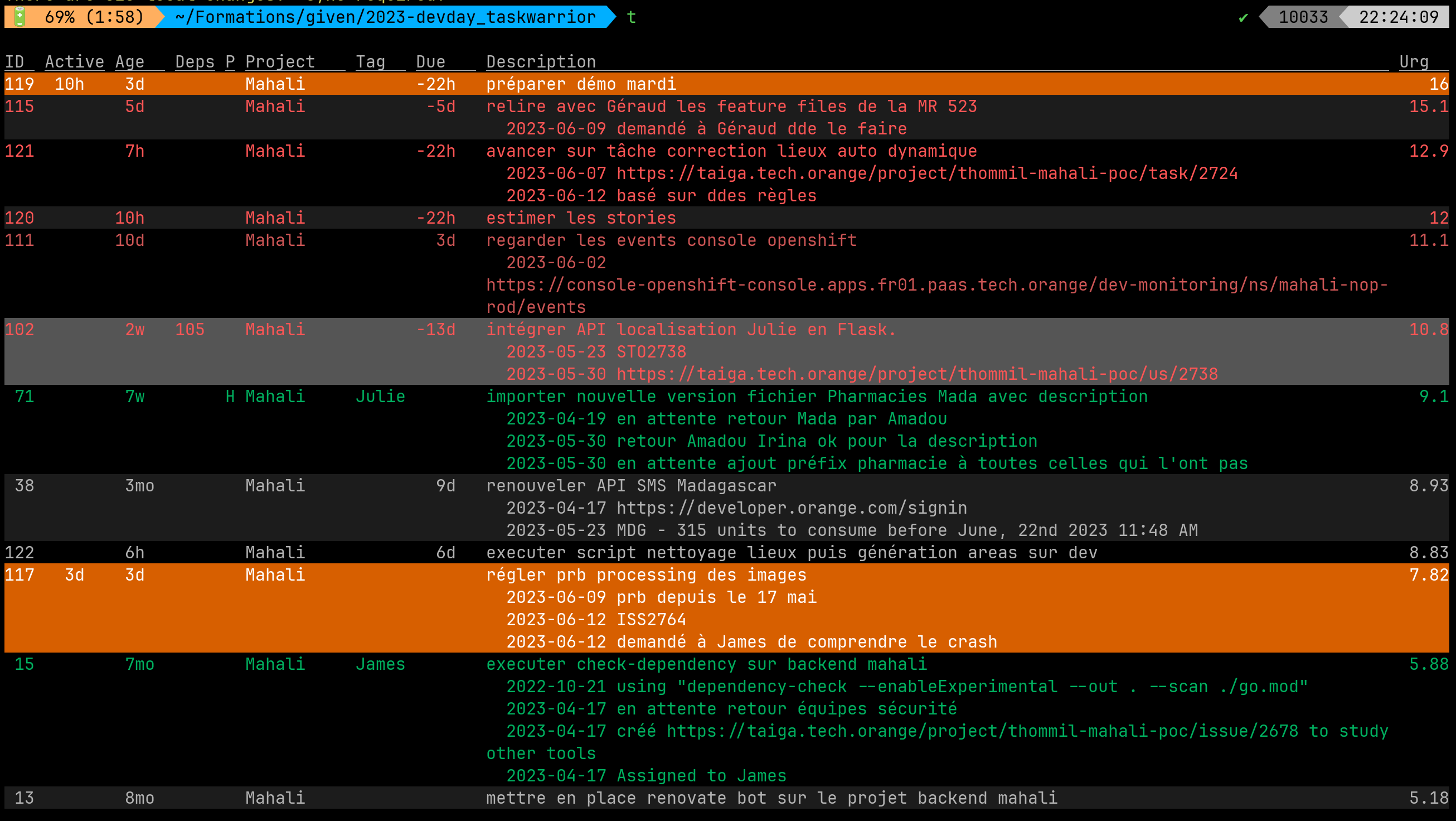The image size is (1456, 821).
Task: Select task 119 préparer démo mardi
Action: point(580,84)
